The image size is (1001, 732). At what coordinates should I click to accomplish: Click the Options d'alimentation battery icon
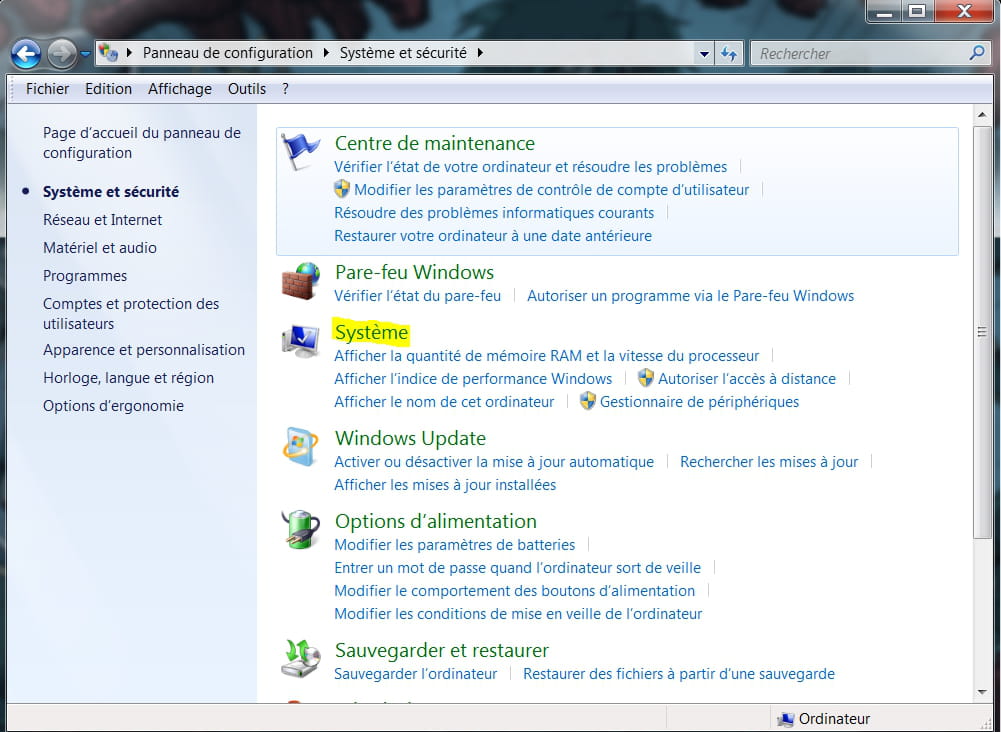pos(301,530)
